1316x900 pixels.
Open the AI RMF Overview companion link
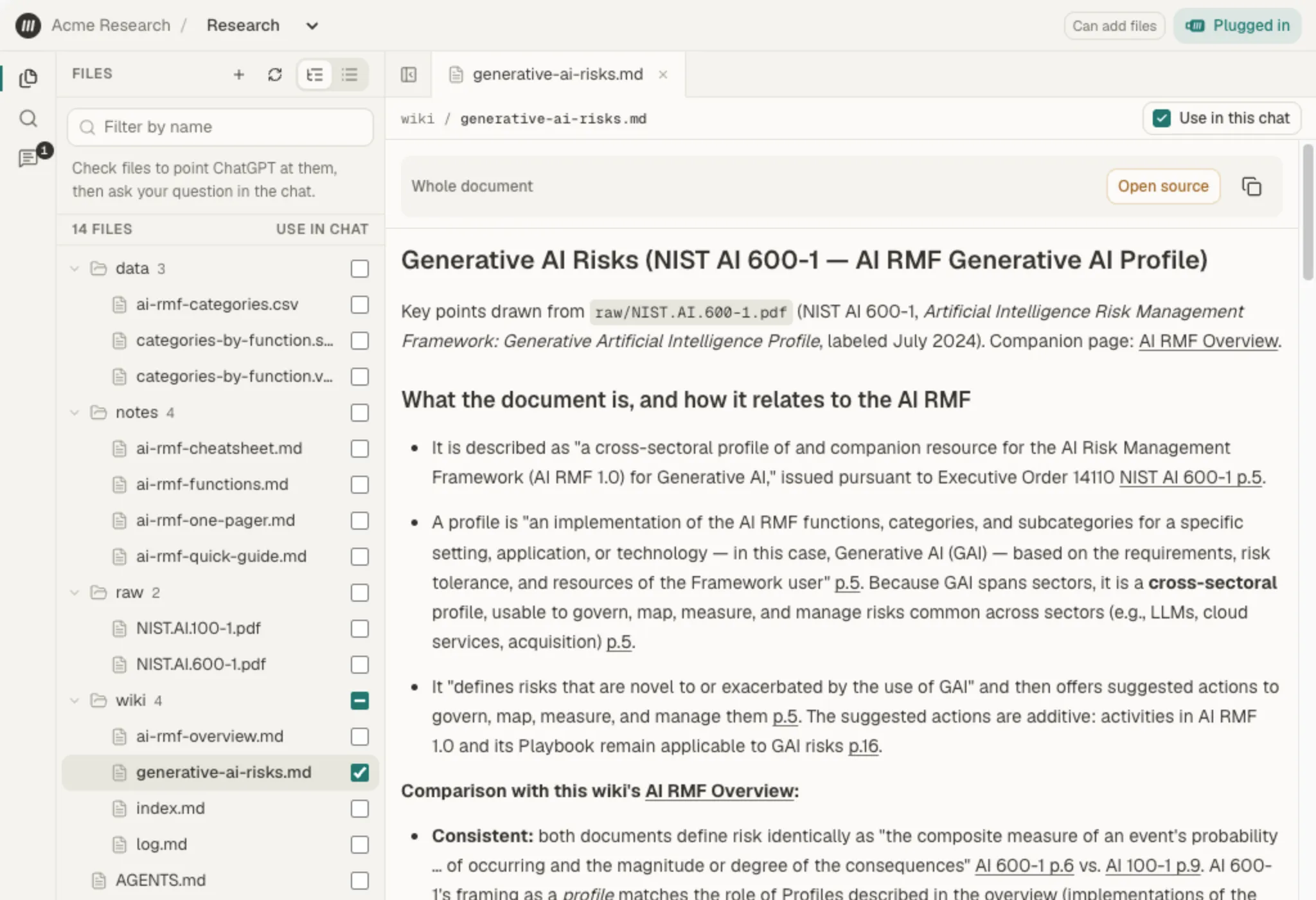coord(1209,341)
